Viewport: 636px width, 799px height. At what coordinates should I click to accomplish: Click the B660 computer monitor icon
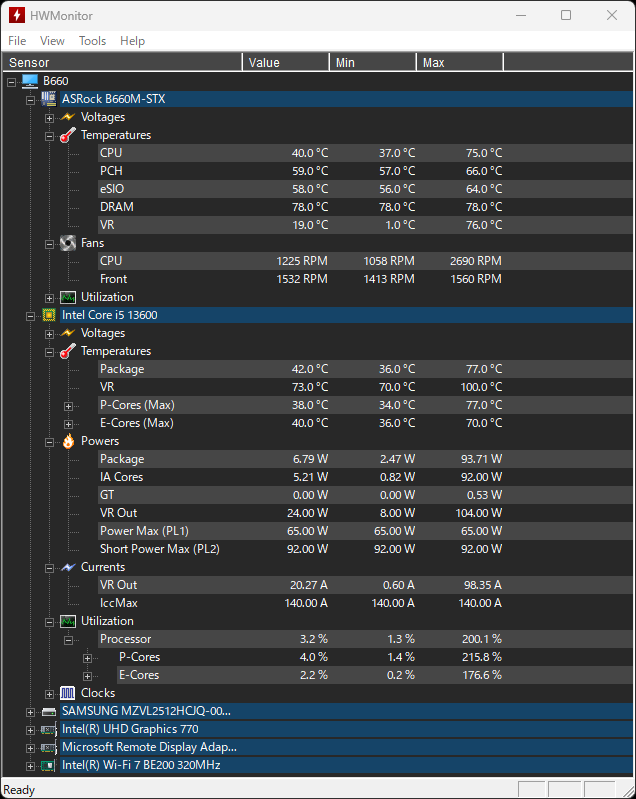pyautogui.click(x=30, y=81)
